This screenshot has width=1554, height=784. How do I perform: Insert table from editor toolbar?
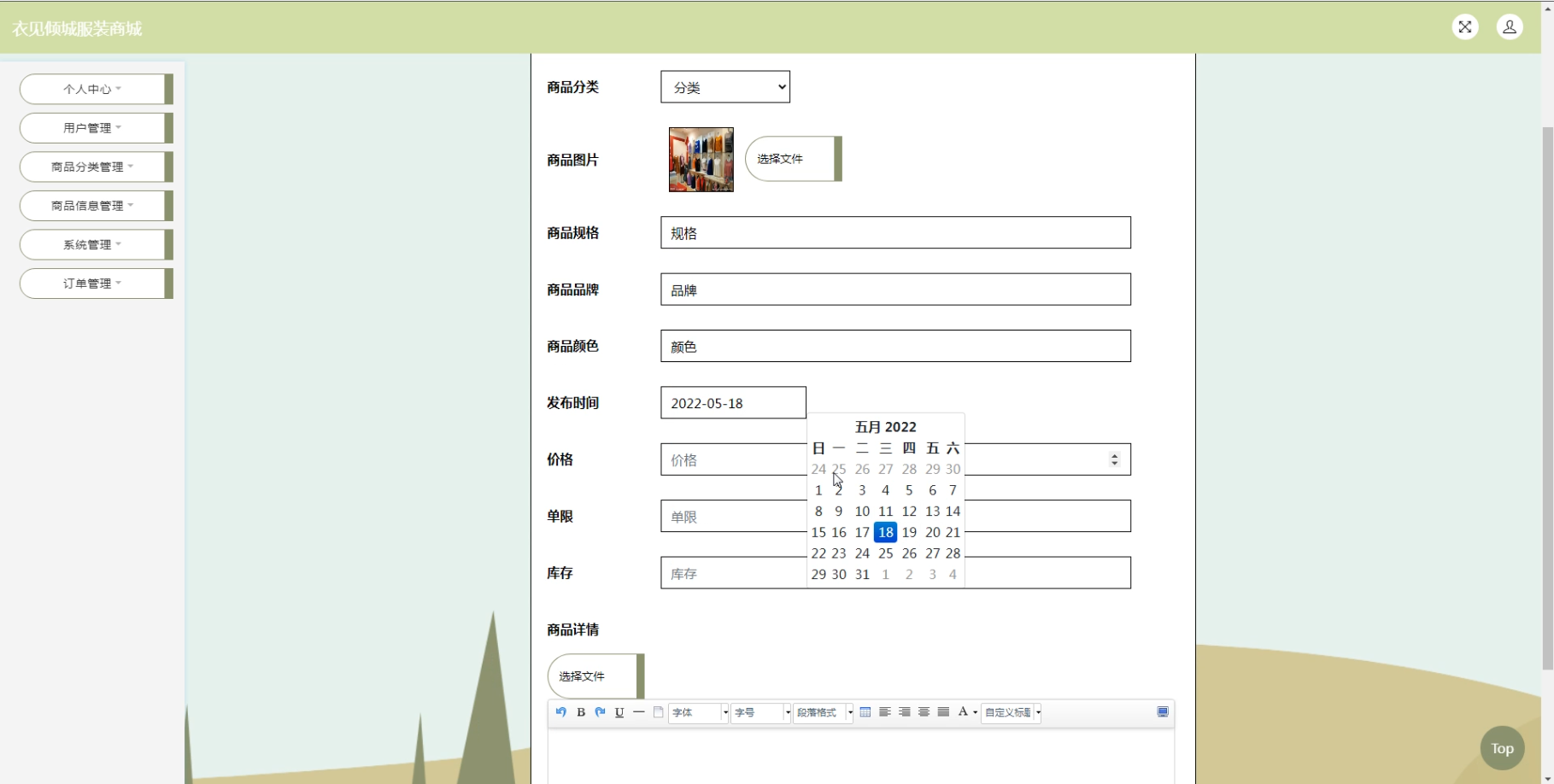(865, 712)
